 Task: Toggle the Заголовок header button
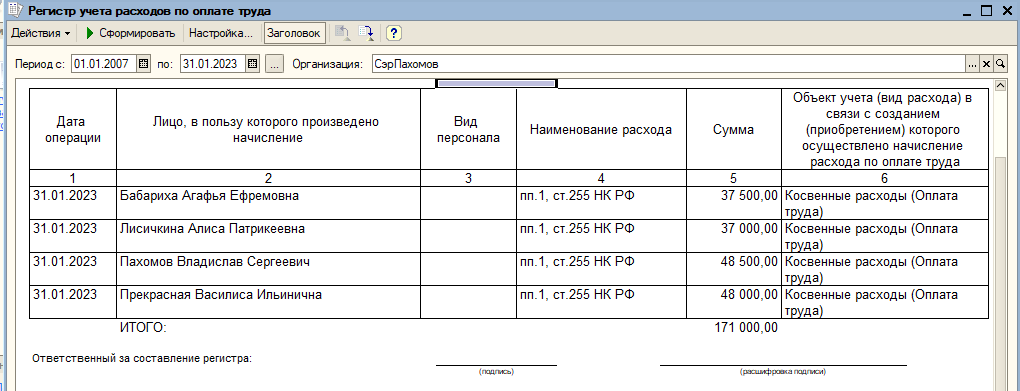[x=295, y=33]
